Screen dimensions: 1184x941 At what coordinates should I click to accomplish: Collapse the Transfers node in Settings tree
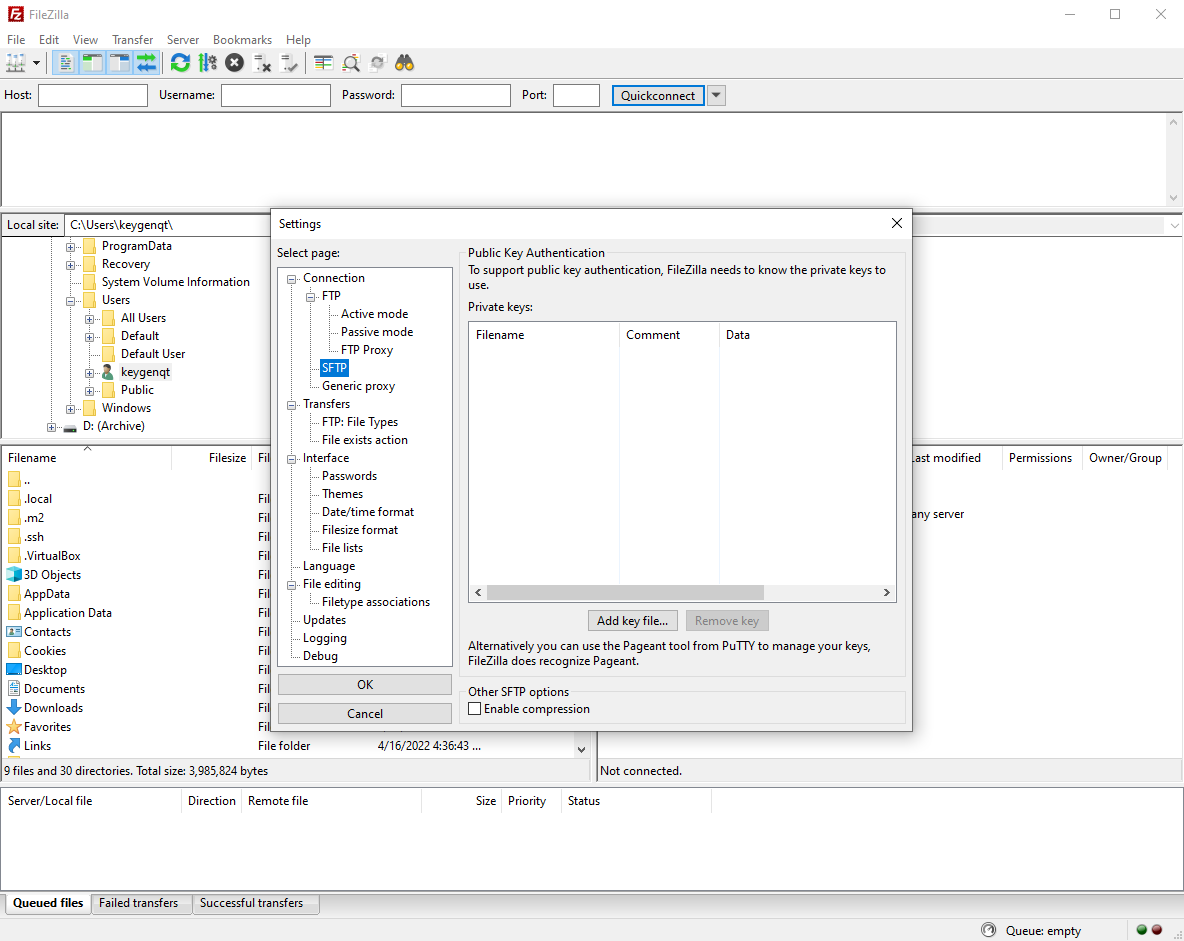(x=291, y=406)
